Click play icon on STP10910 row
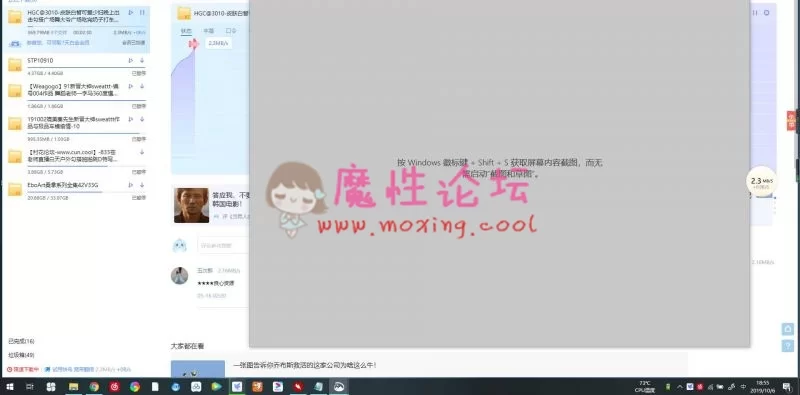The width and height of the screenshot is (800, 395). [131, 60]
